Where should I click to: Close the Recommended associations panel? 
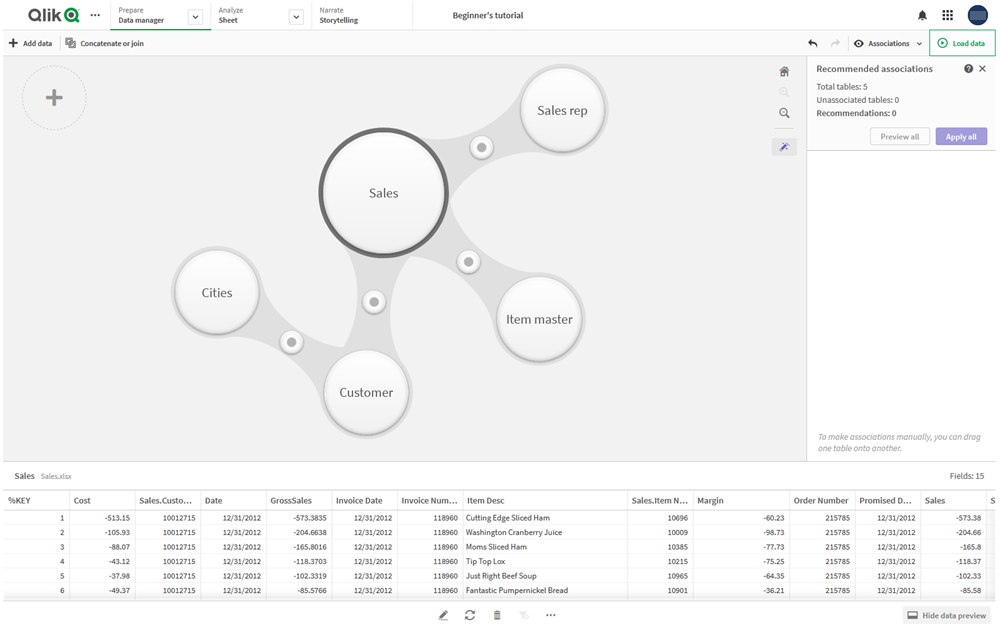tap(983, 69)
